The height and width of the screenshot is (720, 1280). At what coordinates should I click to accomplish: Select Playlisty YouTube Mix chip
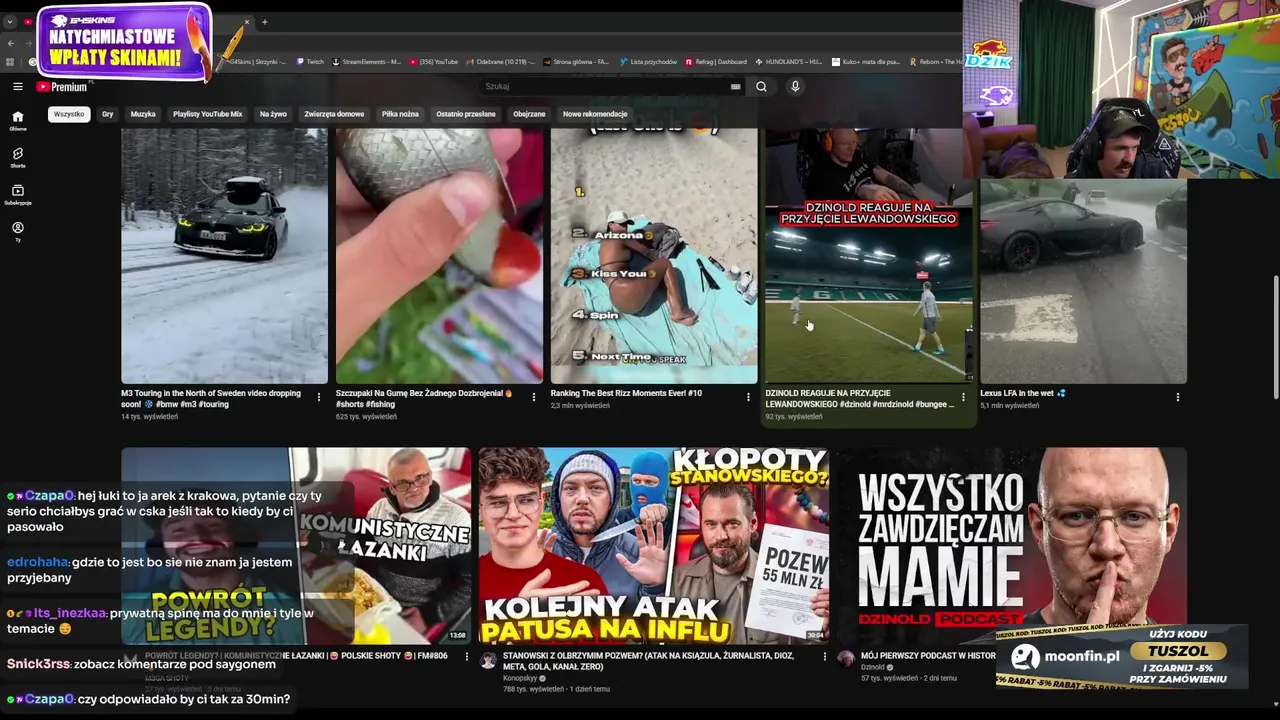coord(207,114)
